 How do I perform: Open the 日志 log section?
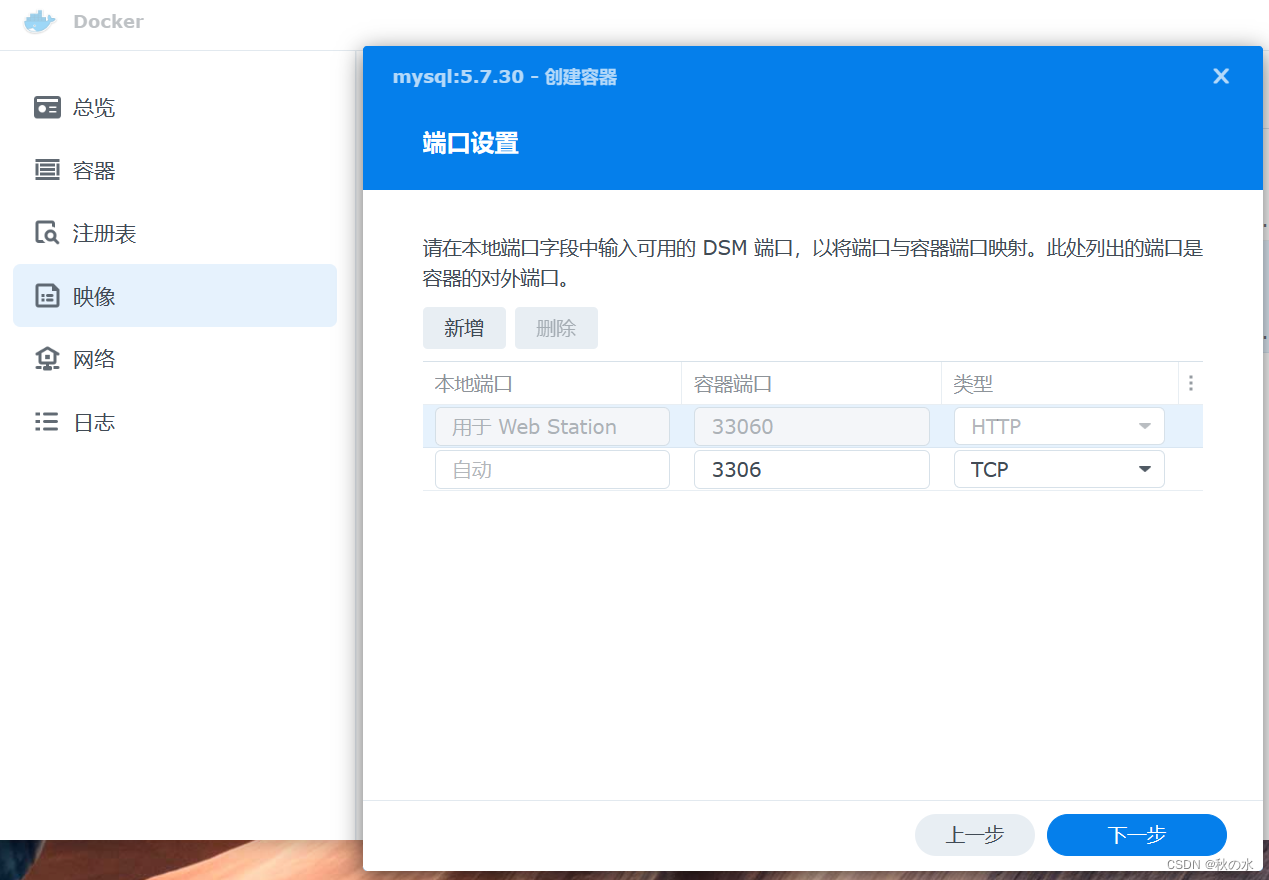(x=175, y=422)
